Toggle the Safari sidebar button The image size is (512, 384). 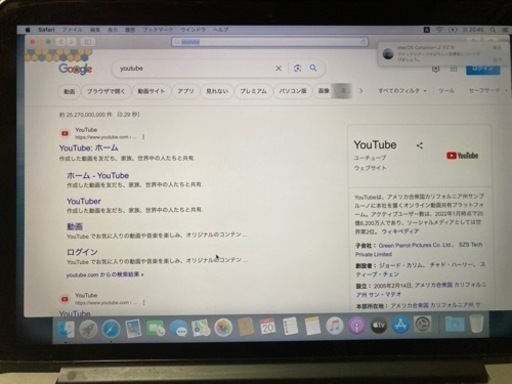click(88, 42)
